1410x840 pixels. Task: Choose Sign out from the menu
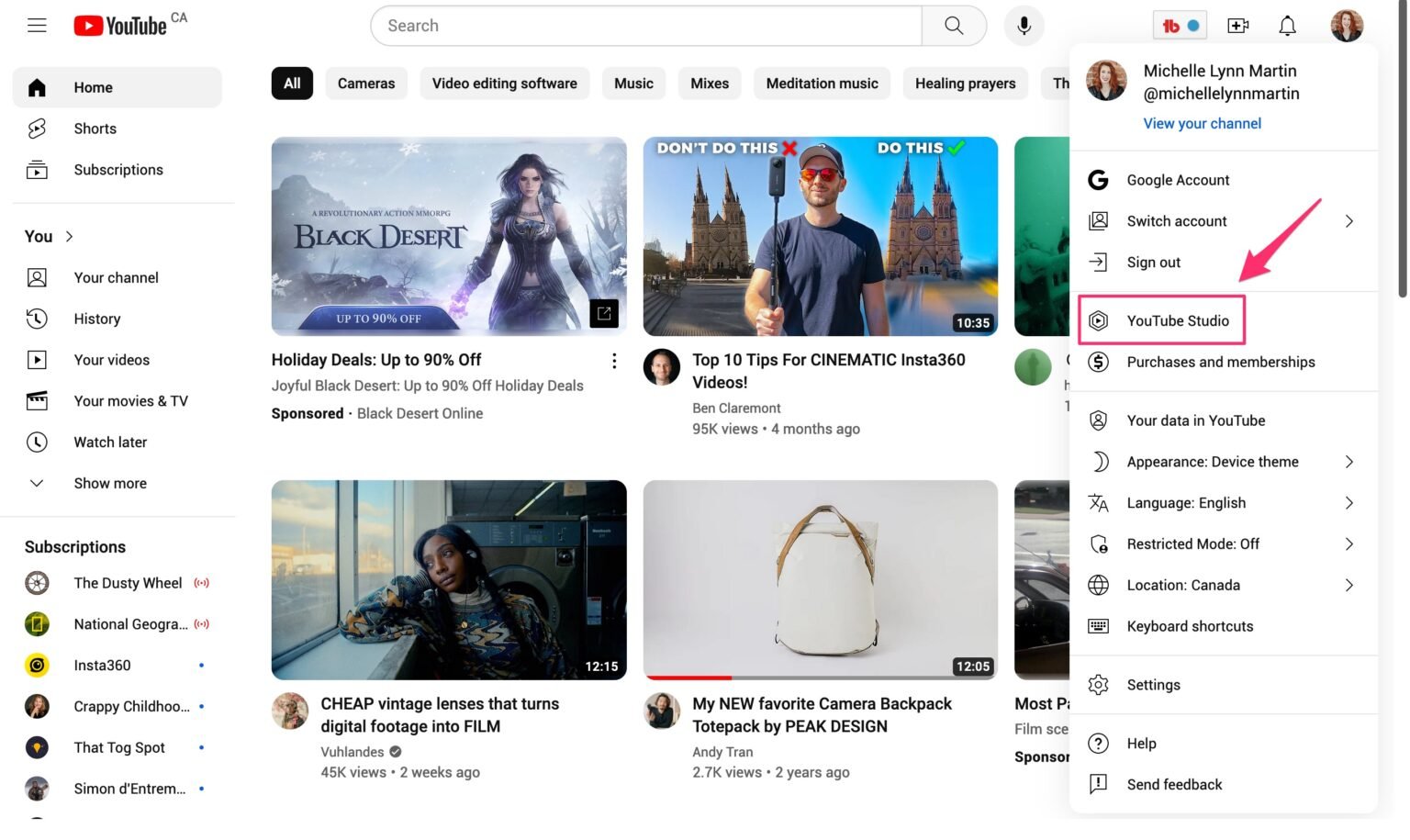point(1153,262)
